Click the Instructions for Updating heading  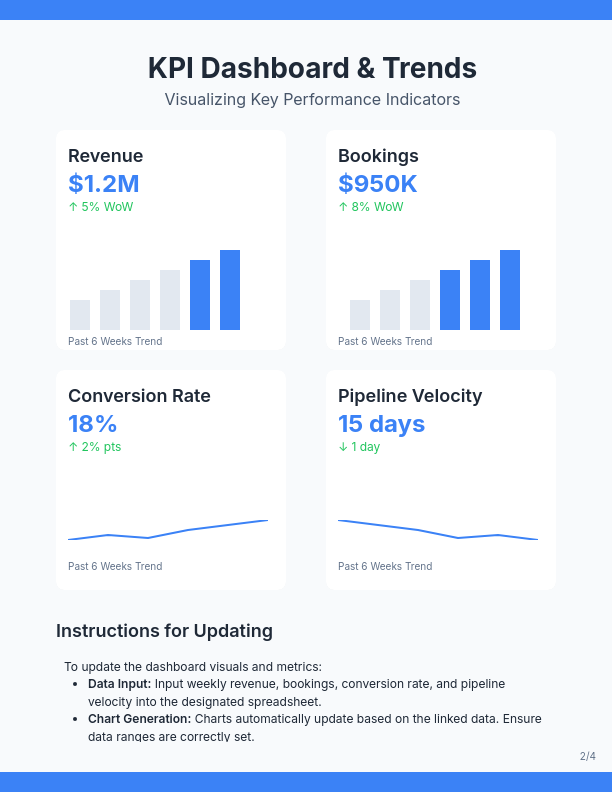coord(164,631)
